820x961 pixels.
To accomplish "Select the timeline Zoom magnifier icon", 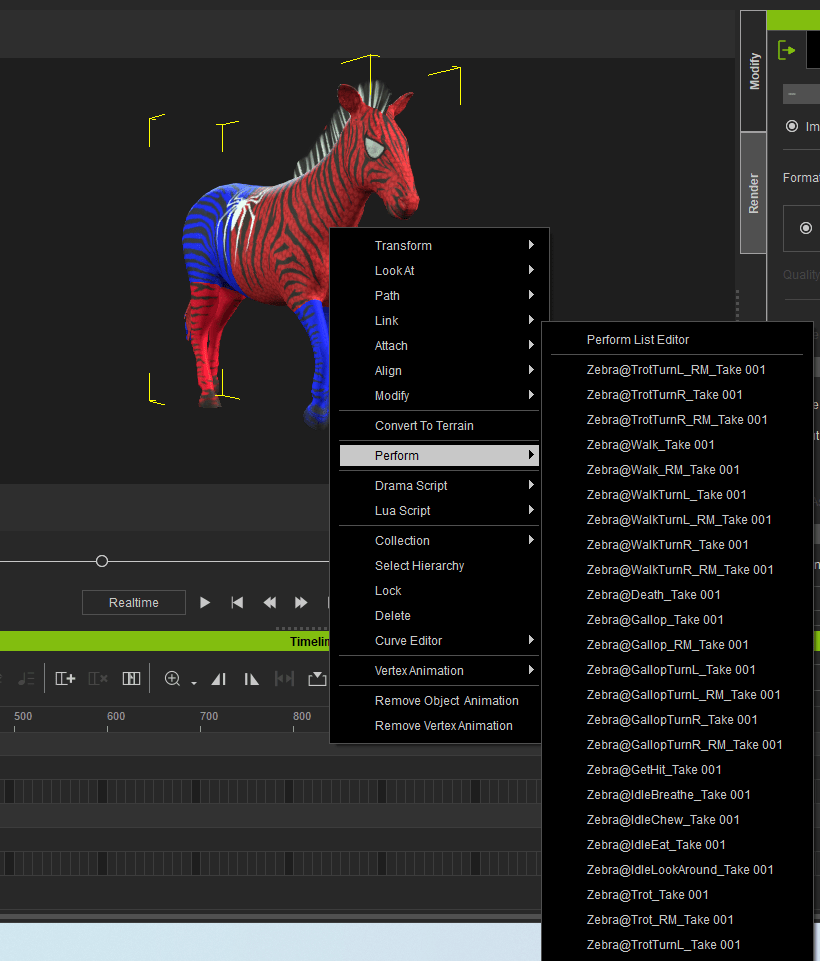I will [x=173, y=678].
